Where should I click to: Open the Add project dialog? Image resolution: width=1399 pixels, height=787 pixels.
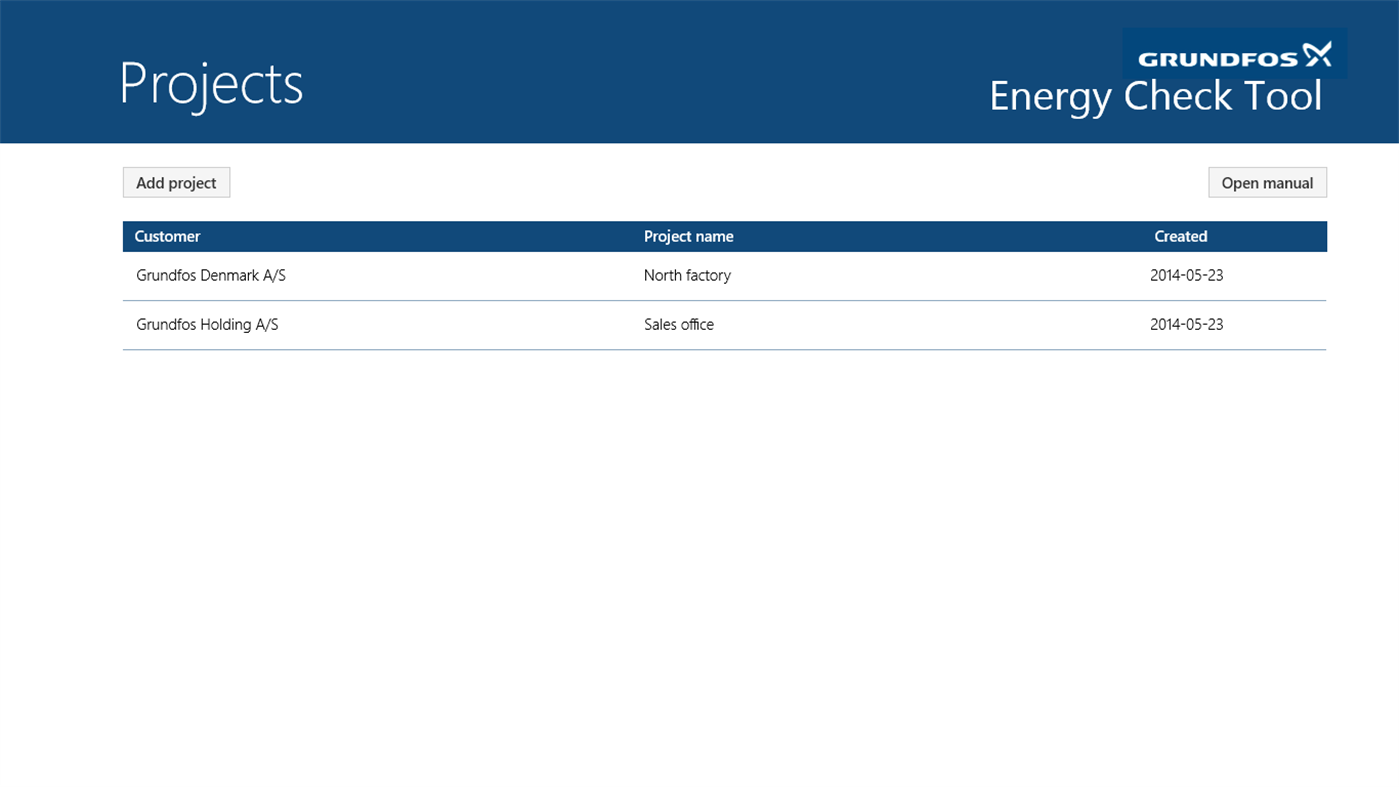click(x=176, y=182)
